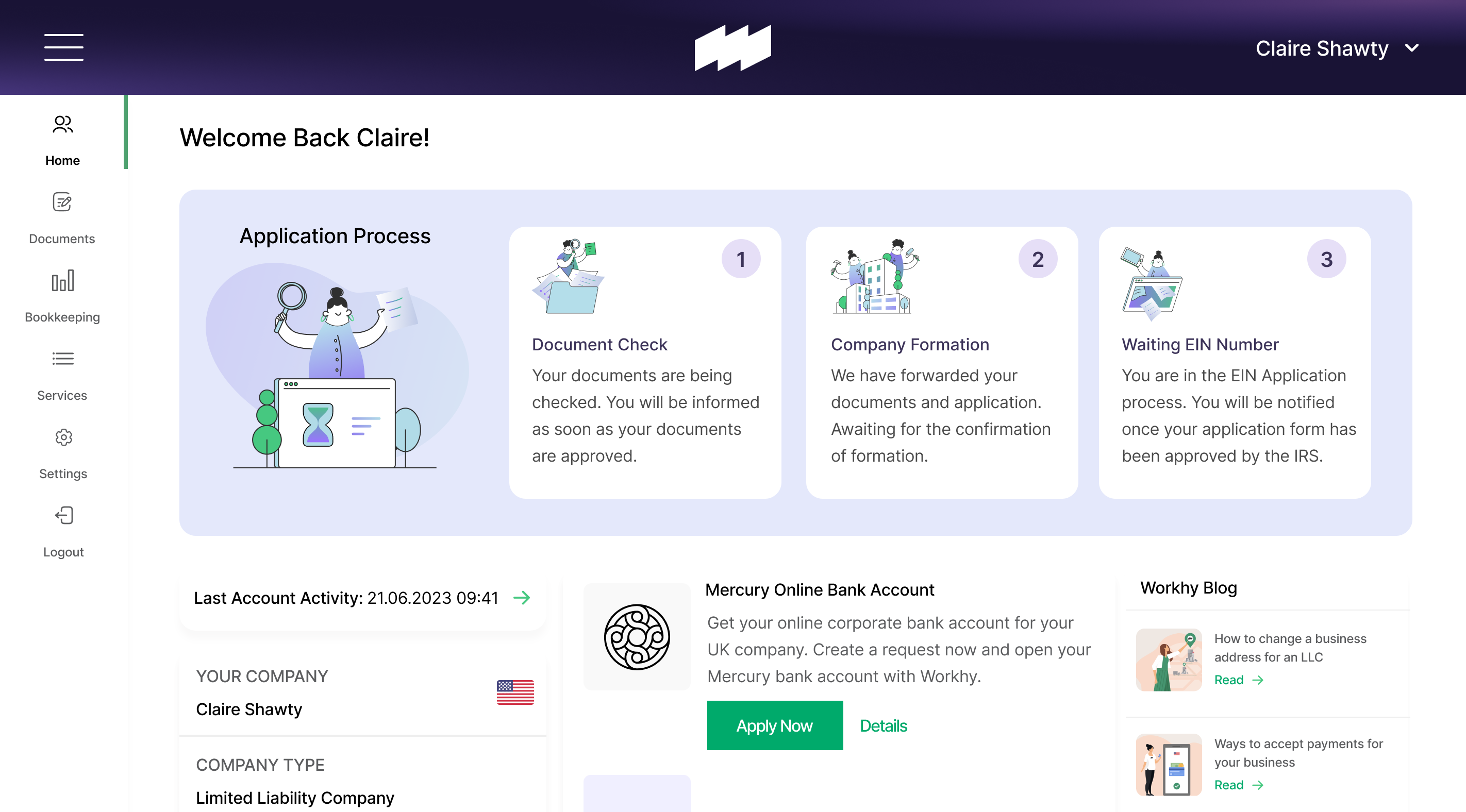Select the Services list icon
1466x812 pixels.
click(x=62, y=359)
